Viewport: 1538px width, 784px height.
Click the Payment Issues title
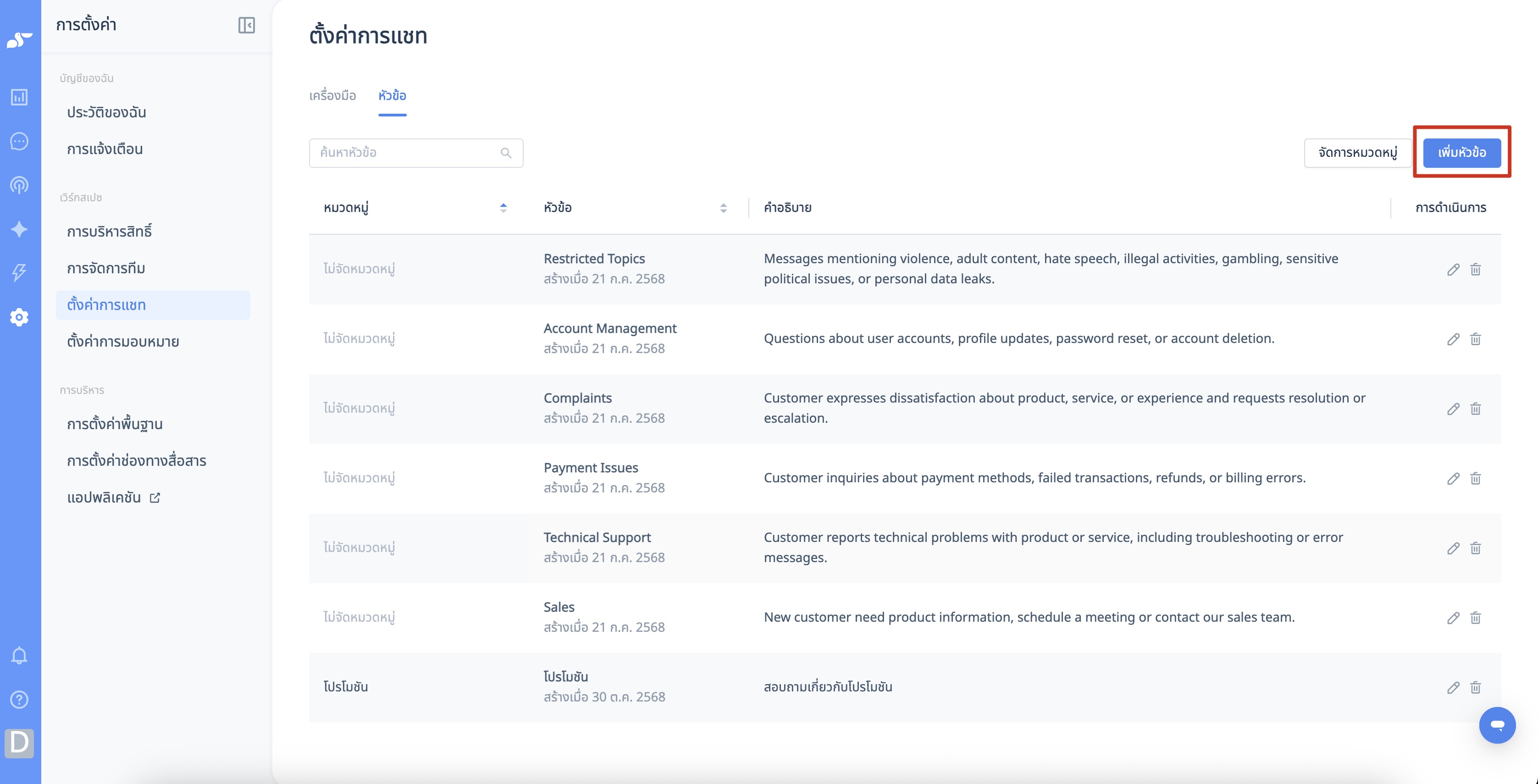click(591, 468)
